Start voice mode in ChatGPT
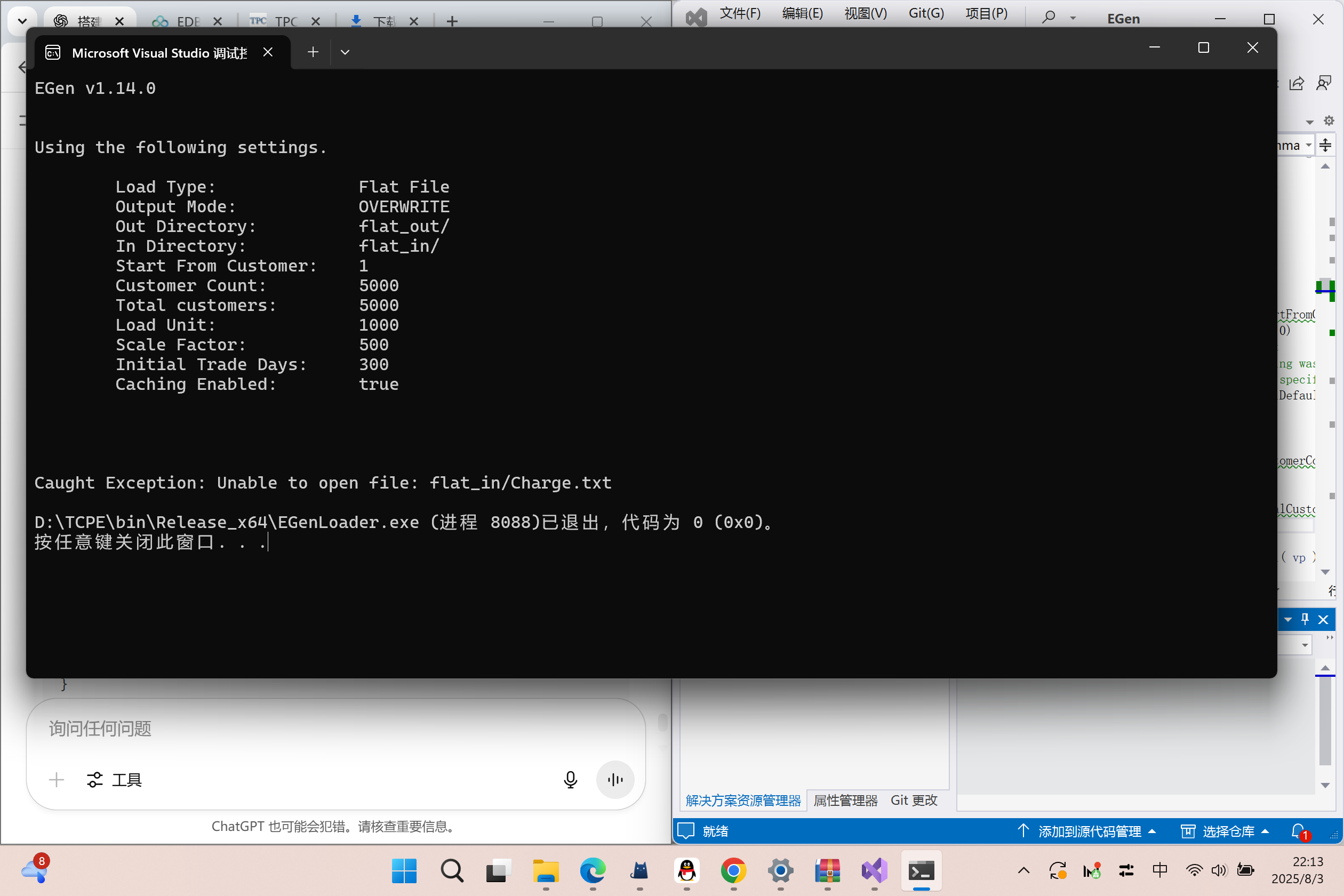This screenshot has height=896, width=1344. tap(615, 779)
